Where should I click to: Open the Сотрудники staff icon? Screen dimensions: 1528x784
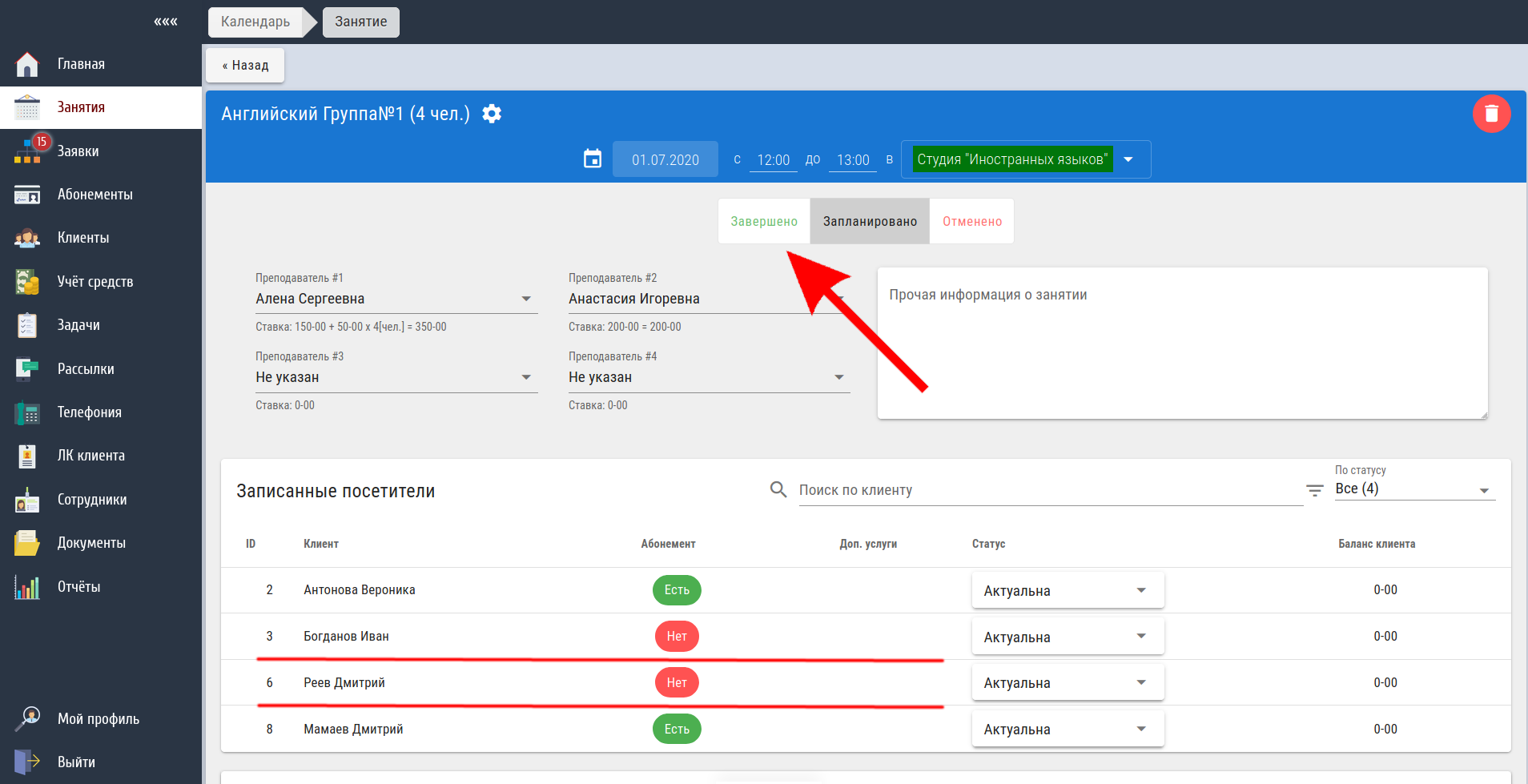tap(27, 500)
